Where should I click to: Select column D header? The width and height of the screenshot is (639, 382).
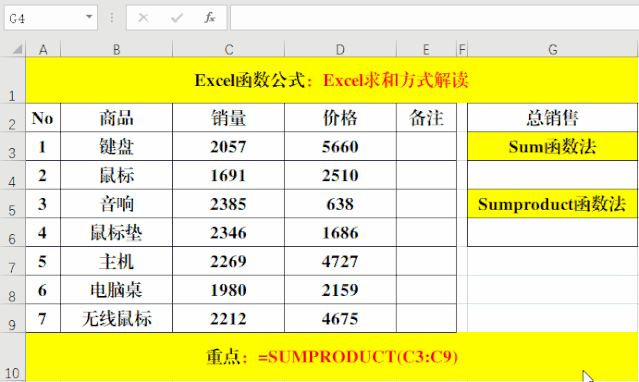point(340,49)
